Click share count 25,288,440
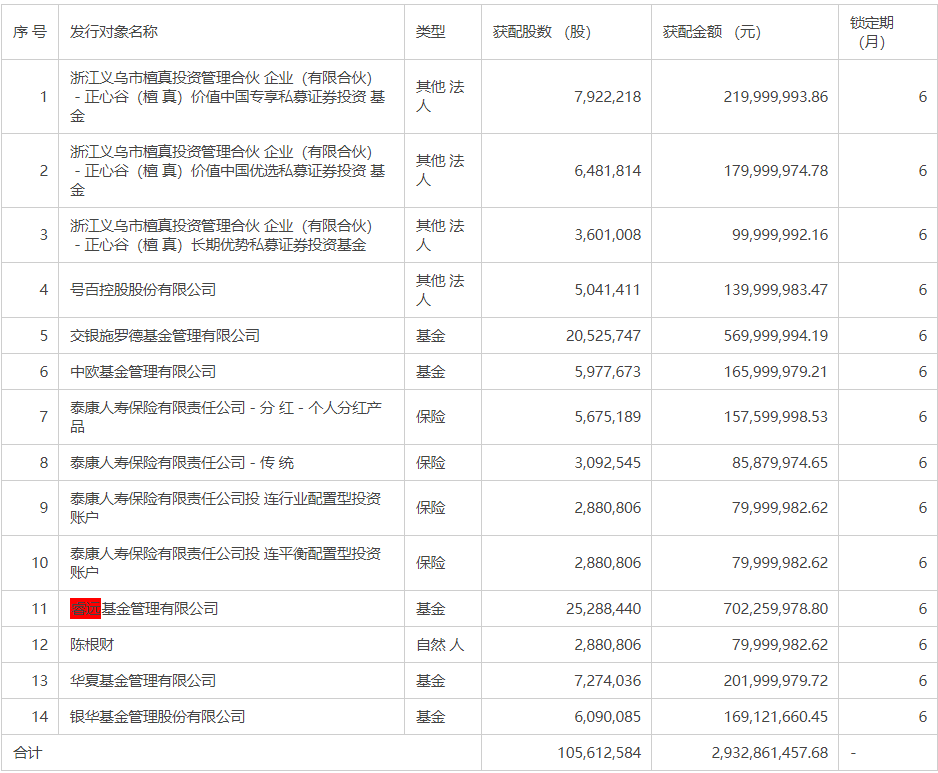 pyautogui.click(x=604, y=609)
